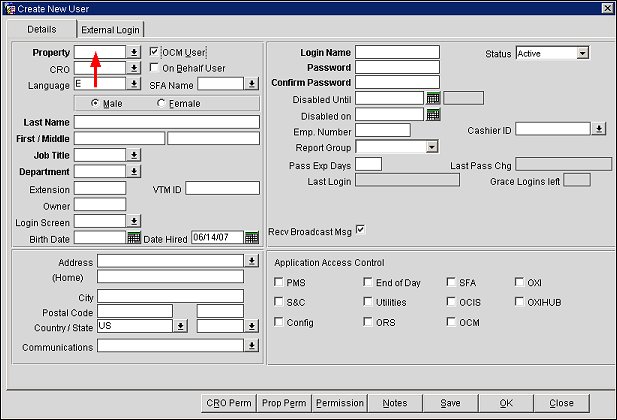Switch to the Details tab
Viewport: 617px width, 420px height.
pyautogui.click(x=41, y=30)
